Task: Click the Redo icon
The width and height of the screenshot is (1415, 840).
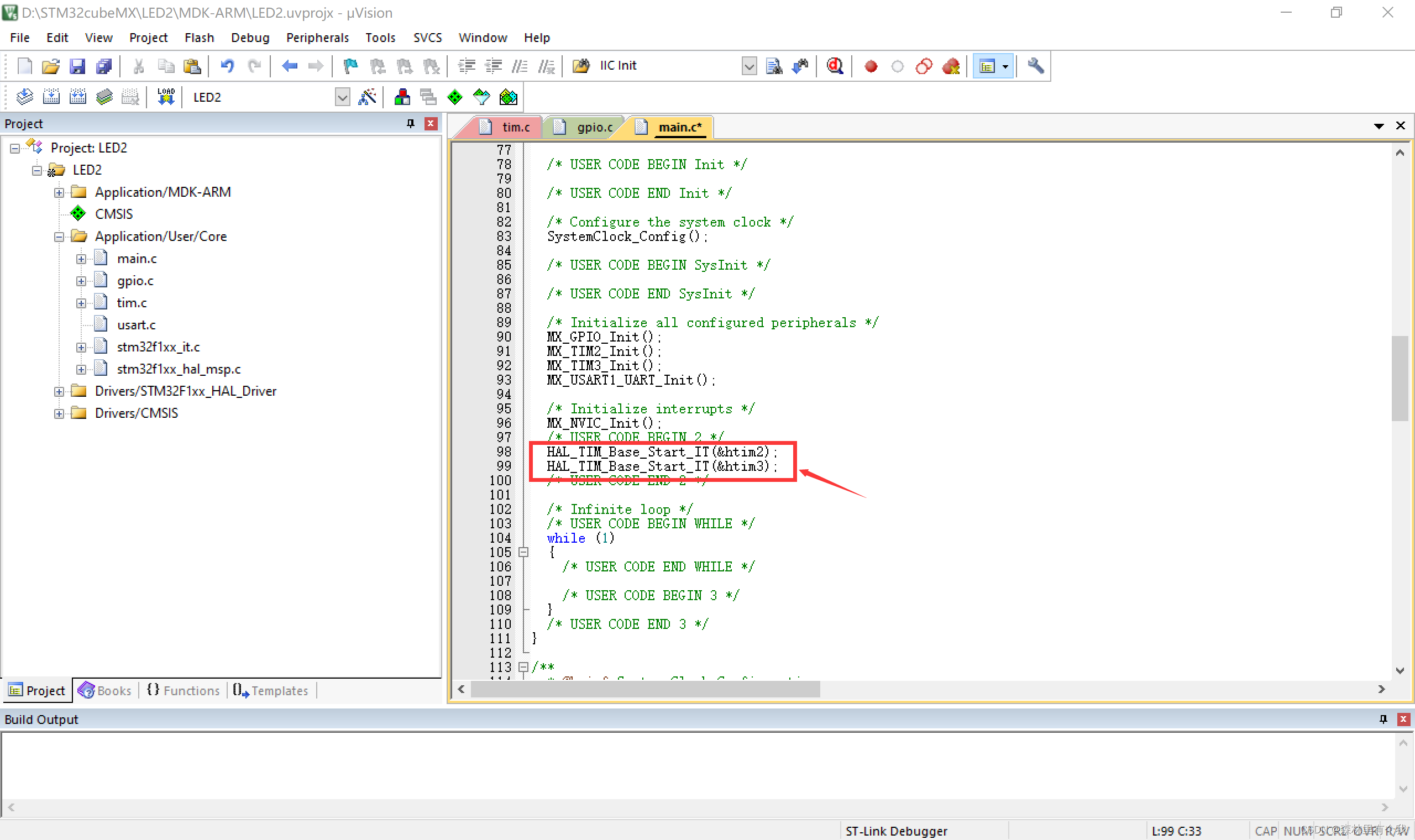Action: (254, 66)
